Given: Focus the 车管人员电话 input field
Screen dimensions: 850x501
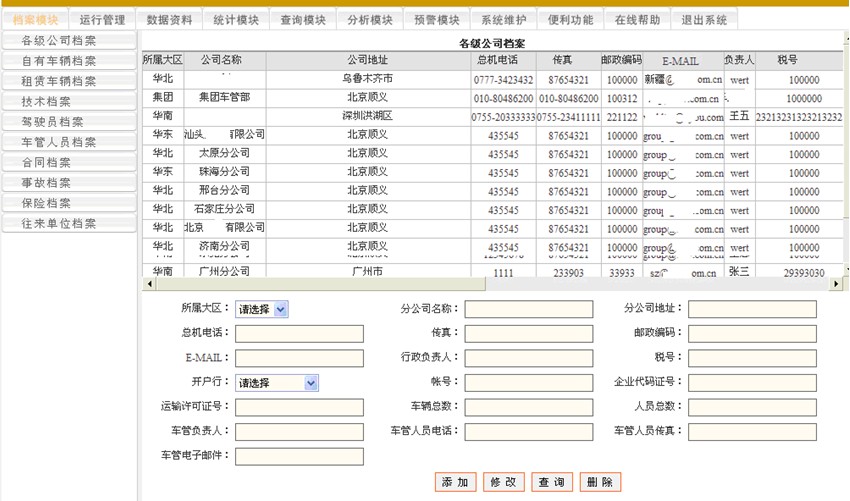Looking at the screenshot, I should (x=529, y=432).
